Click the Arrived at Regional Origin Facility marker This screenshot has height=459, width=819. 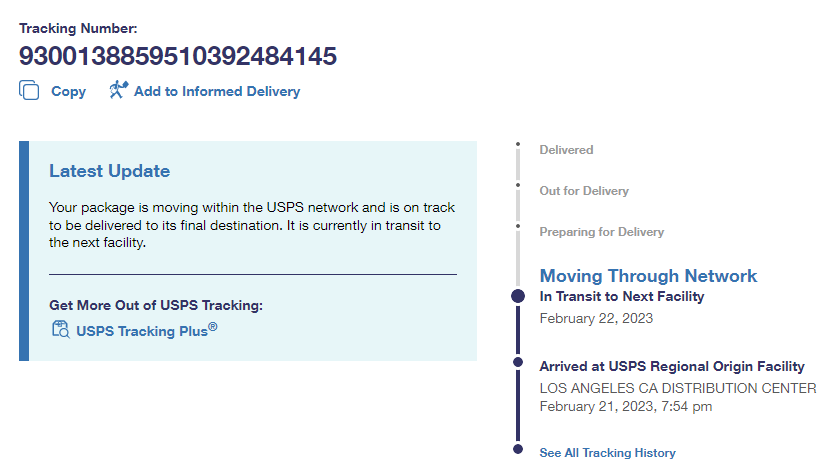point(518,361)
